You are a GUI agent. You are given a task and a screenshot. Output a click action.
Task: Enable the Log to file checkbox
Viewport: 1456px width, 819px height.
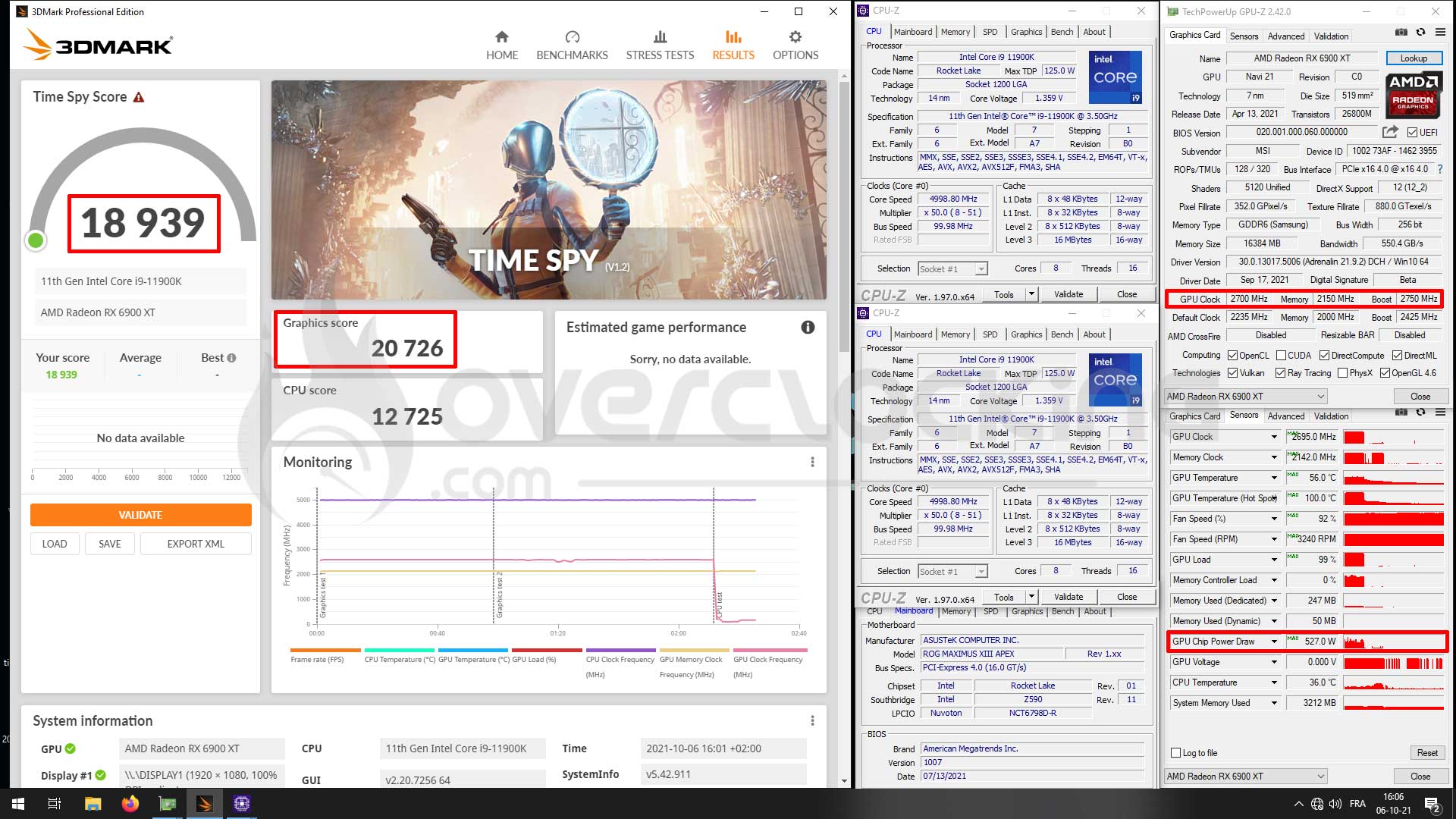click(x=1176, y=753)
